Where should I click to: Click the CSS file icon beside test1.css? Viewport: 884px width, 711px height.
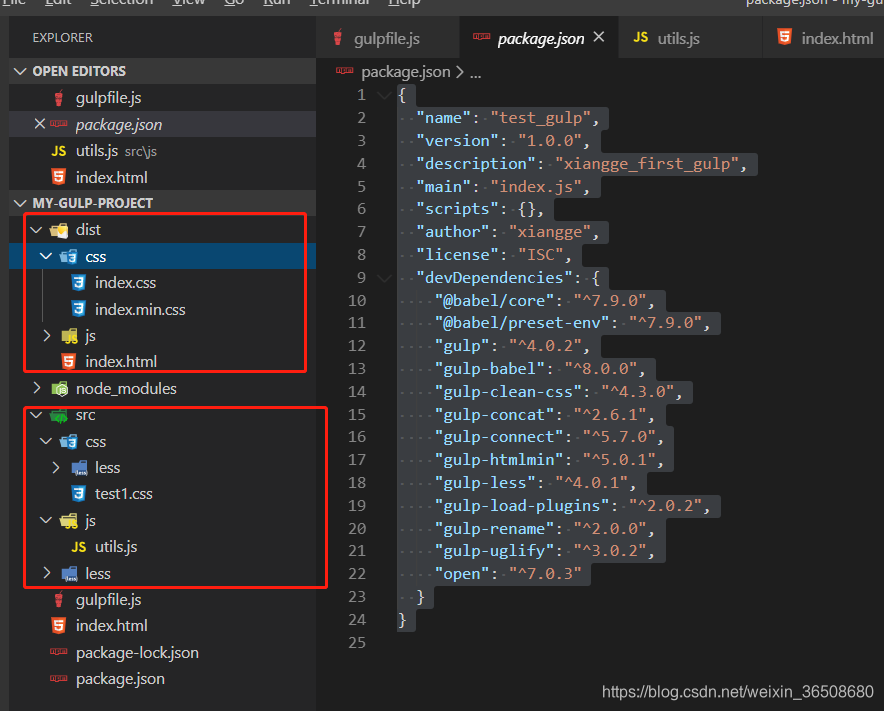(x=78, y=494)
